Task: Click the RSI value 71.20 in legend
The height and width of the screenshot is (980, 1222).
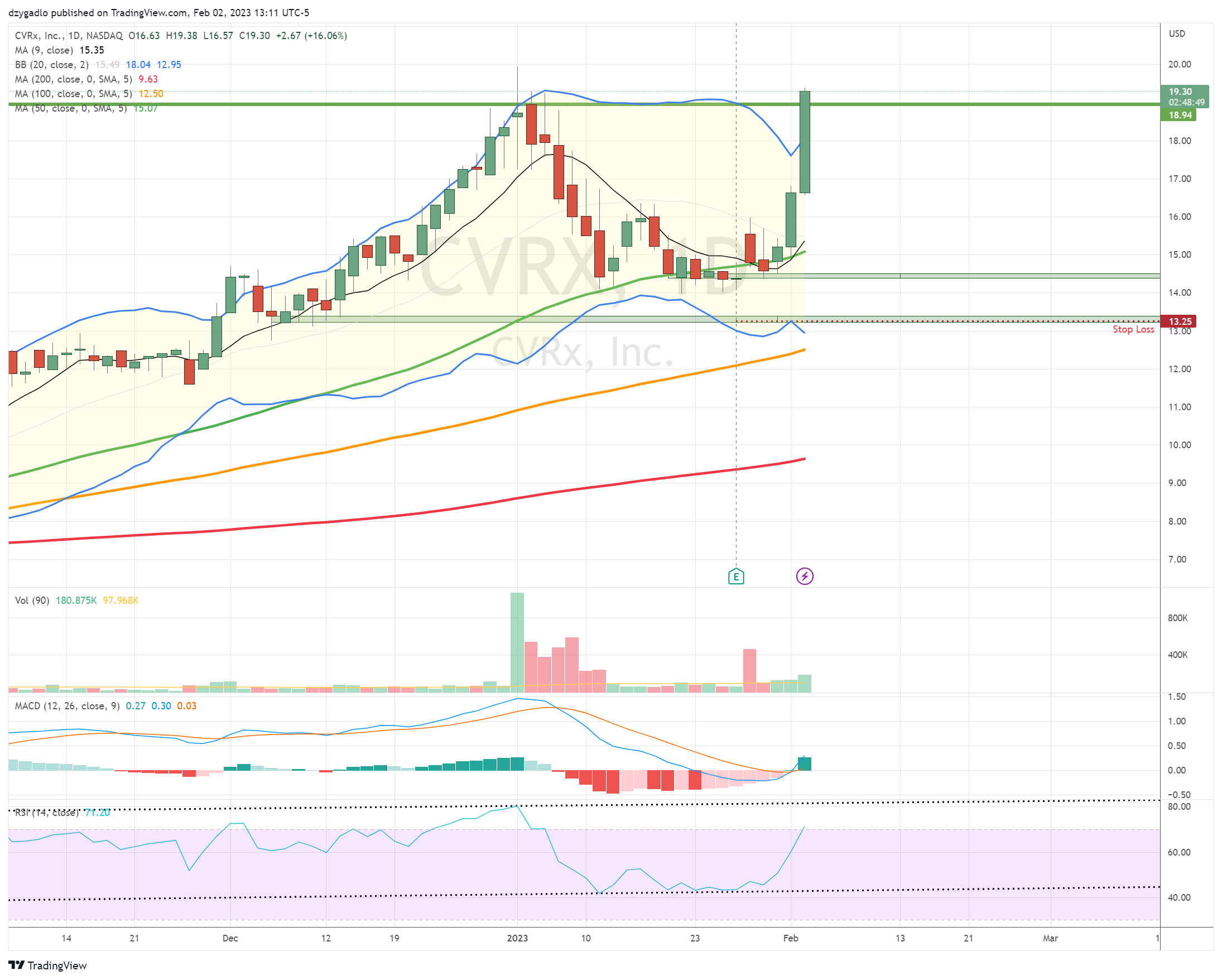Action: pos(98,812)
